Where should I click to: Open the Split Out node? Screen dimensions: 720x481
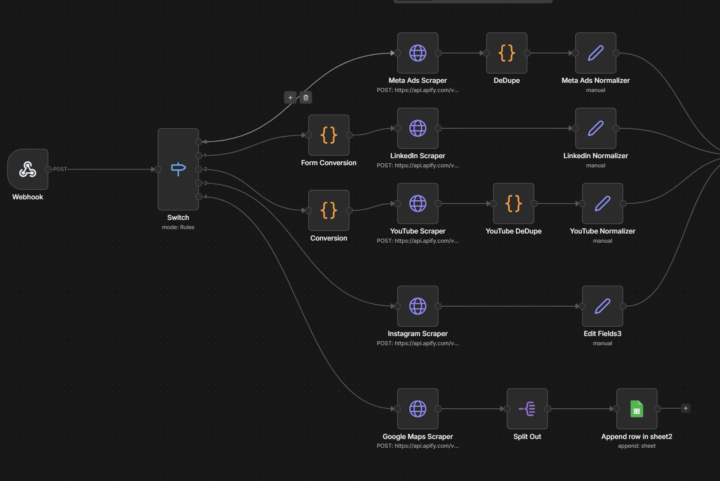click(527, 408)
